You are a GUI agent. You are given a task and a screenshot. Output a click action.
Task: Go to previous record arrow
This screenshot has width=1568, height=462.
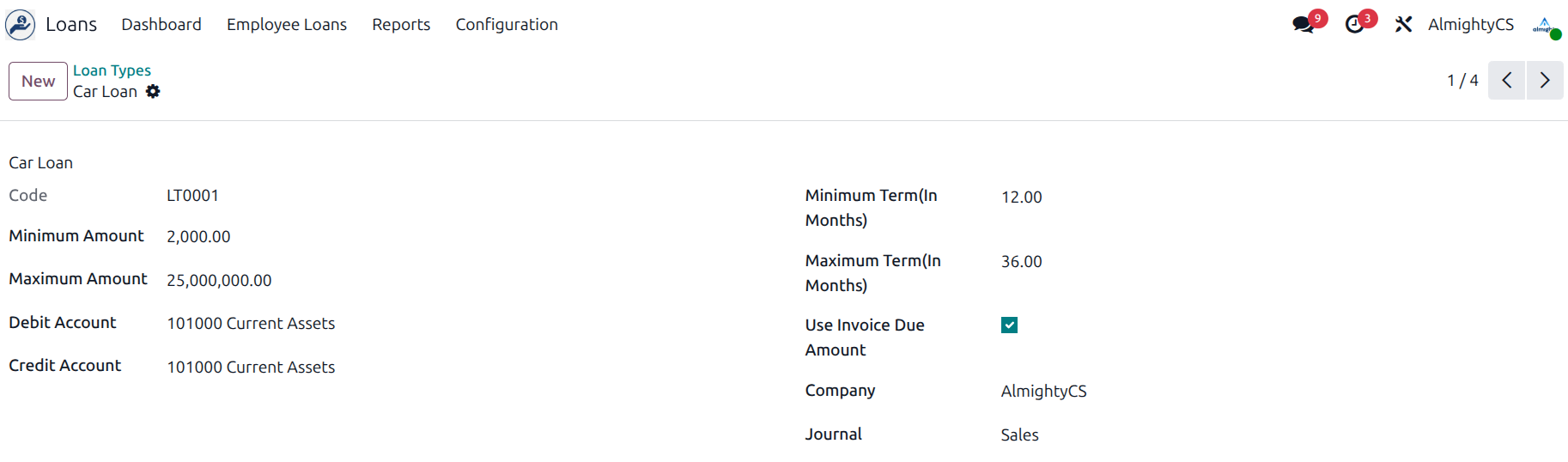(x=1506, y=81)
